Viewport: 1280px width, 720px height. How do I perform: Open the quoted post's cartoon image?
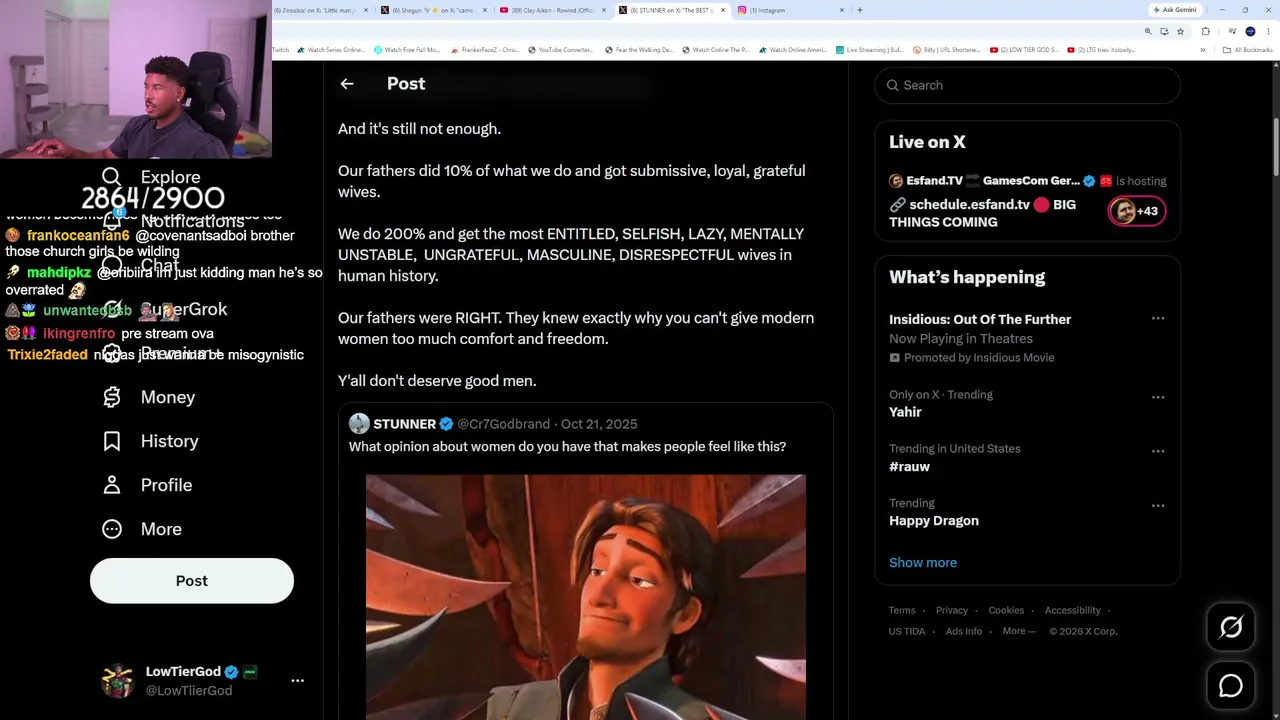585,597
